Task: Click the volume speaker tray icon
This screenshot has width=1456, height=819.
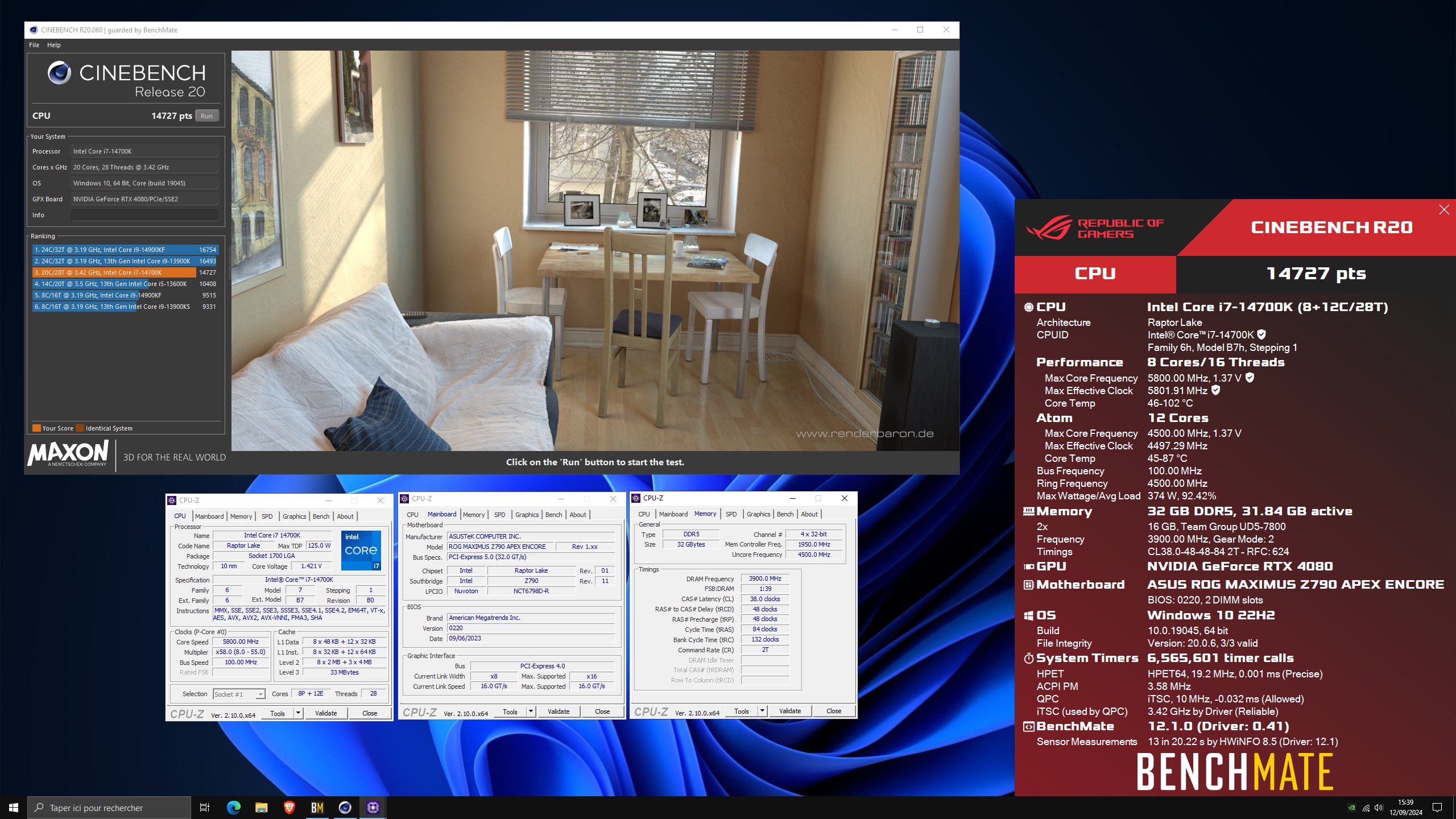Action: click(x=1379, y=808)
